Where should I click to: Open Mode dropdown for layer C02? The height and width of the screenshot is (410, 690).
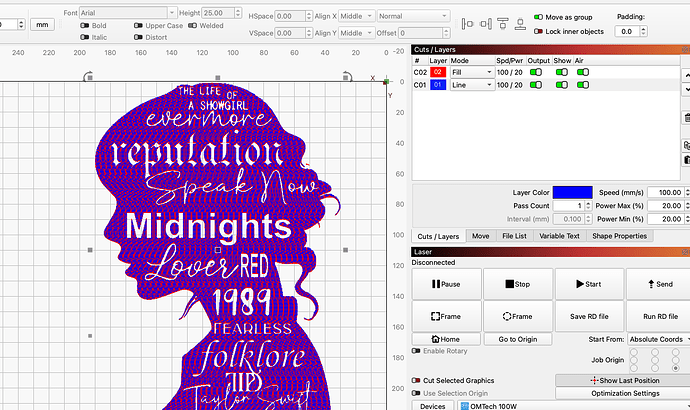[473, 72]
